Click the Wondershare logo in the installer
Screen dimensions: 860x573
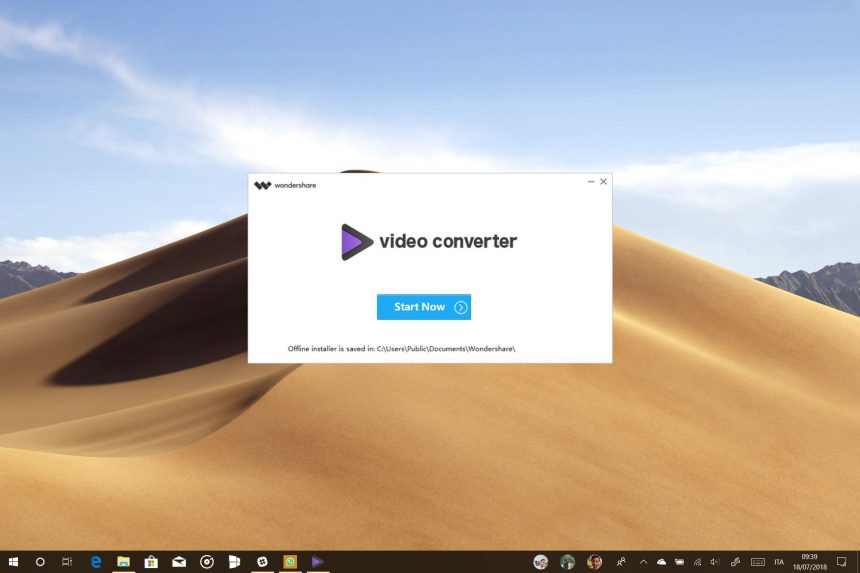285,185
